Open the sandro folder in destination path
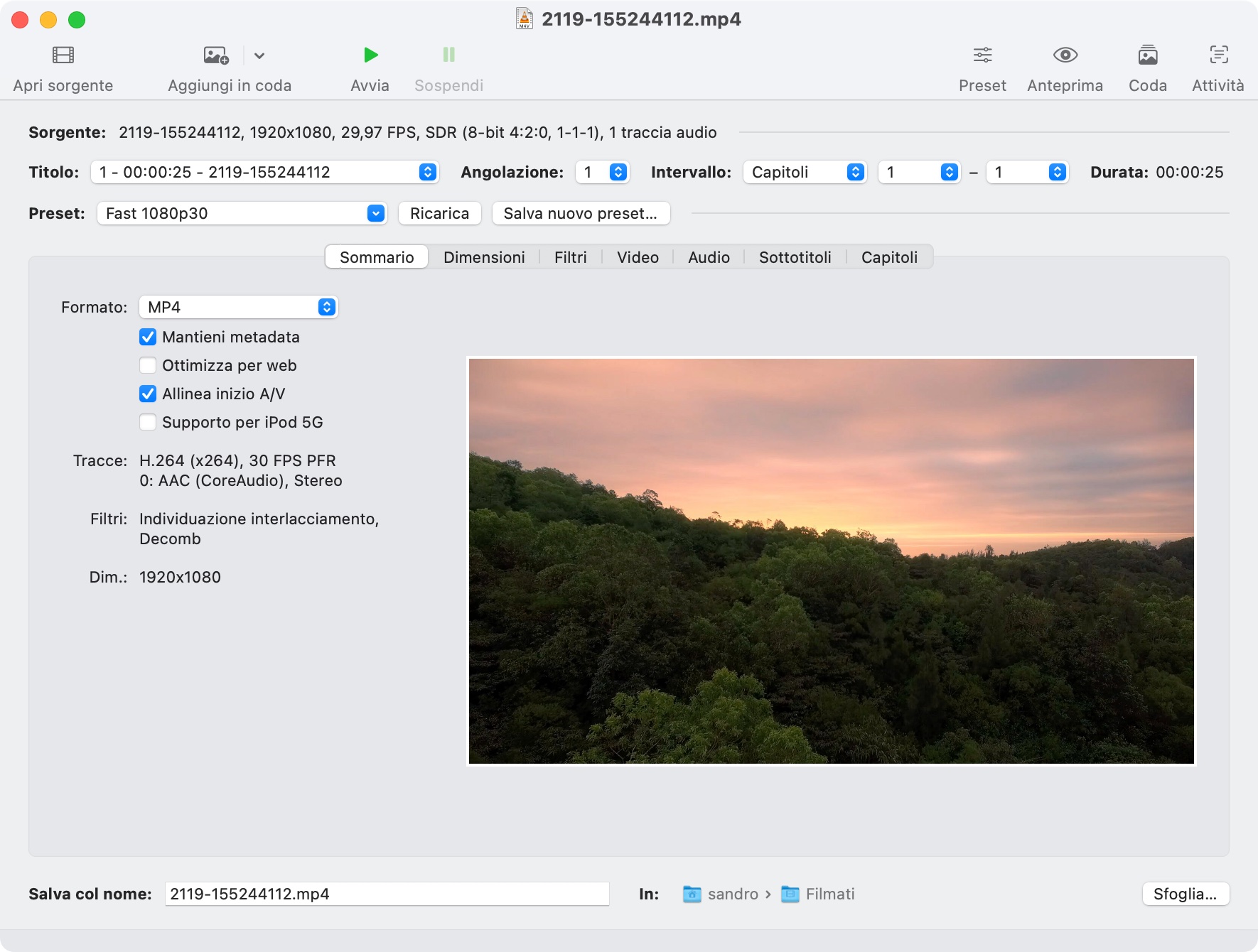The width and height of the screenshot is (1258, 952). (721, 894)
